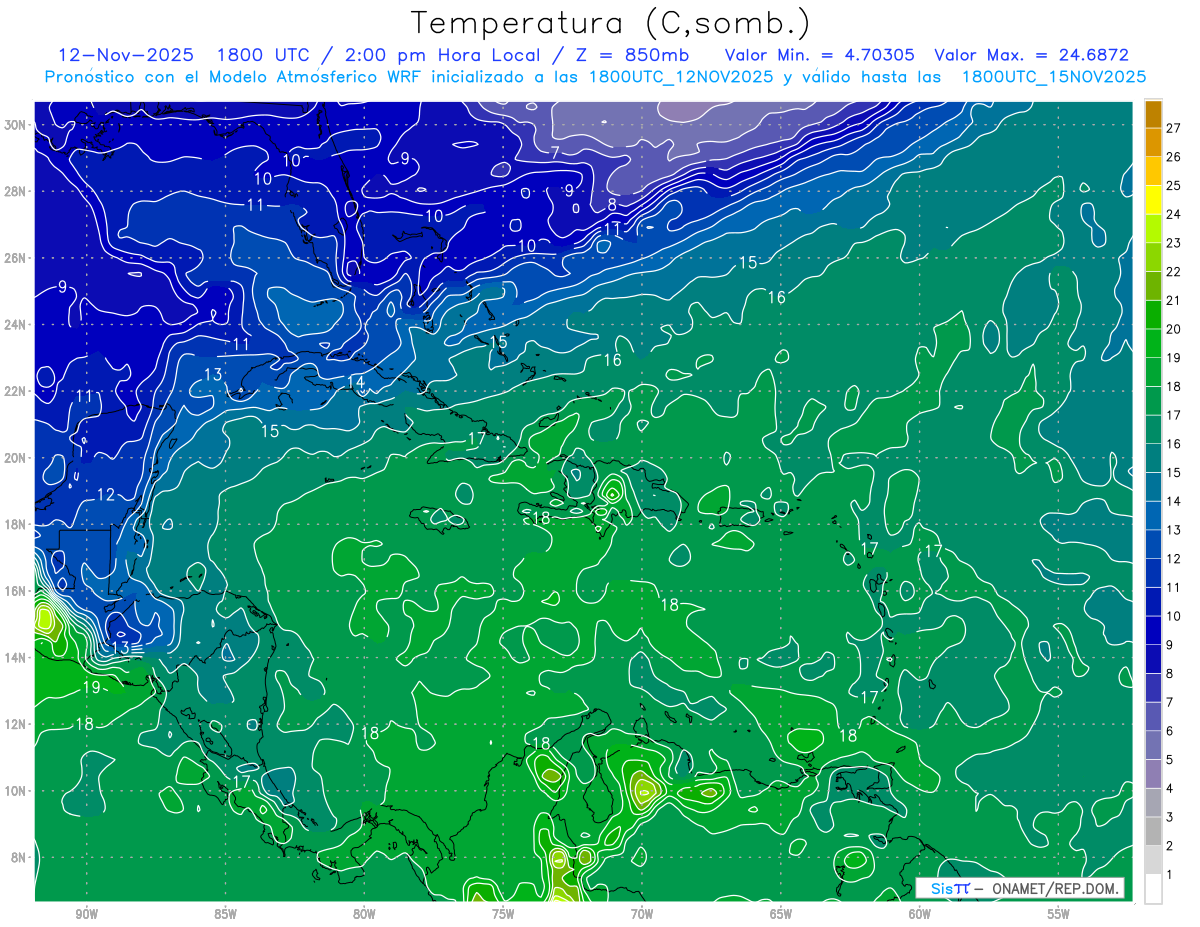Viewport: 1200px width, 927px height.
Task: Click the longitude axis label '85W'
Action: pyautogui.click(x=225, y=914)
